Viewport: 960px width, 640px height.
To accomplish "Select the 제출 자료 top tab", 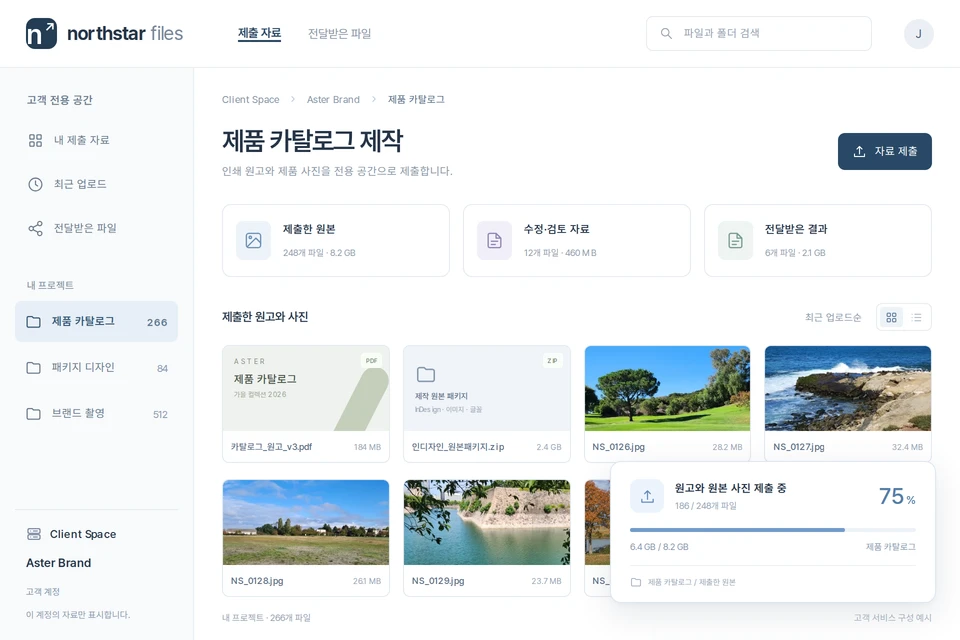I will pos(260,33).
